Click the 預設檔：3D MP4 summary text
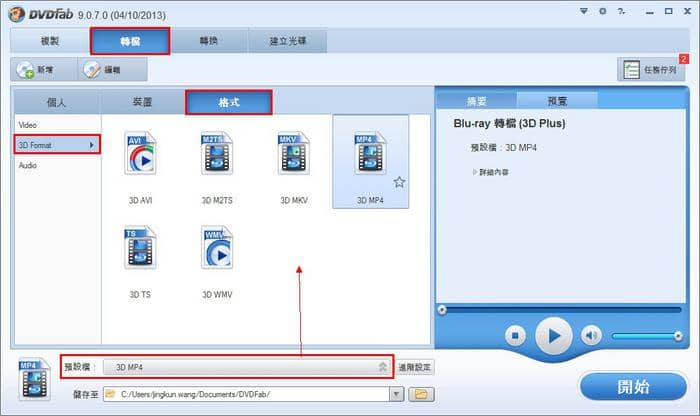Screen dimensions: 700x416 click(504, 148)
